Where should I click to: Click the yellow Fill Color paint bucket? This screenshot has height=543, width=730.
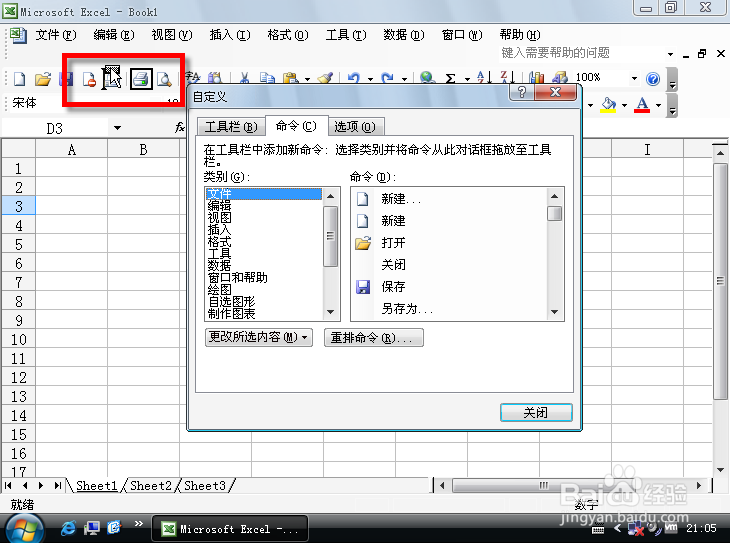608,105
